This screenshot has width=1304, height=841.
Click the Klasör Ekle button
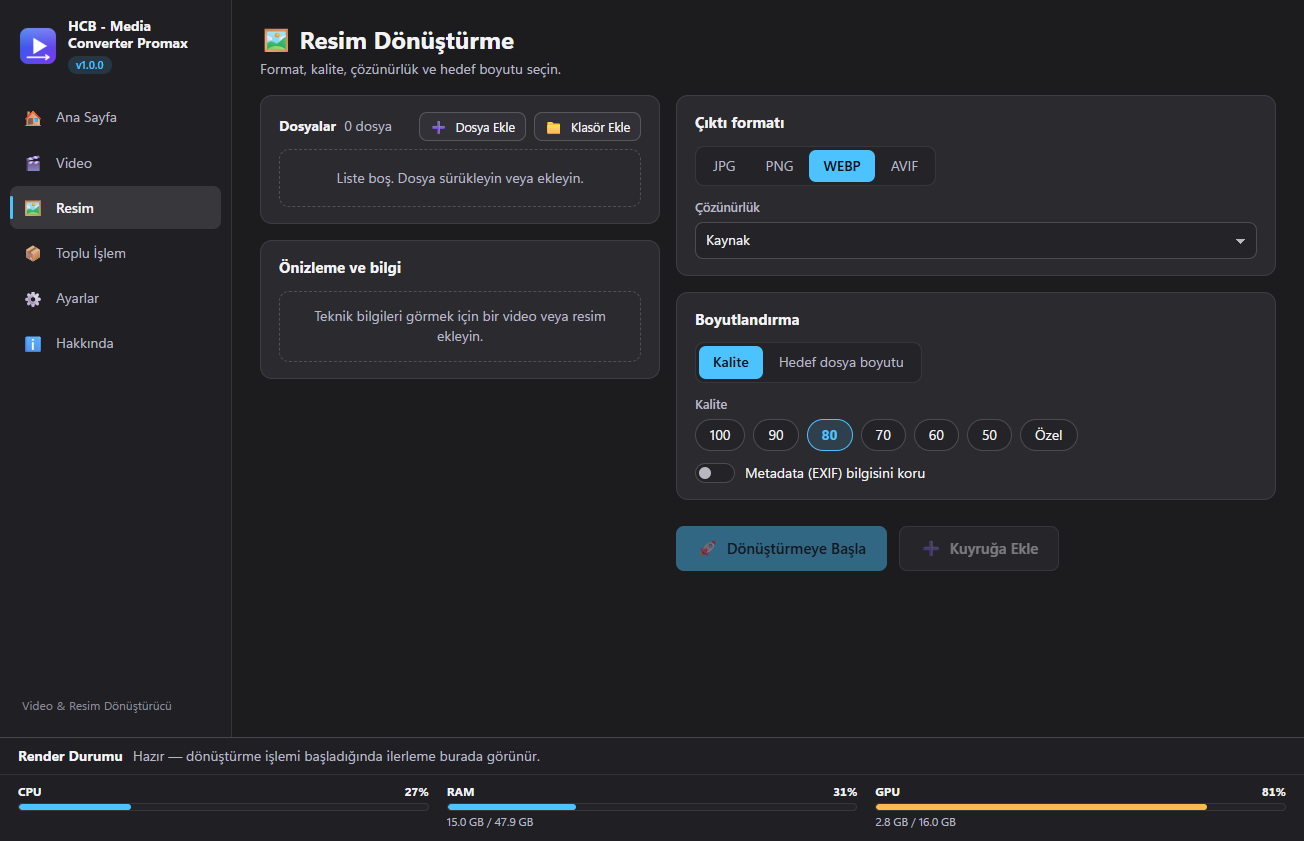click(x=587, y=127)
